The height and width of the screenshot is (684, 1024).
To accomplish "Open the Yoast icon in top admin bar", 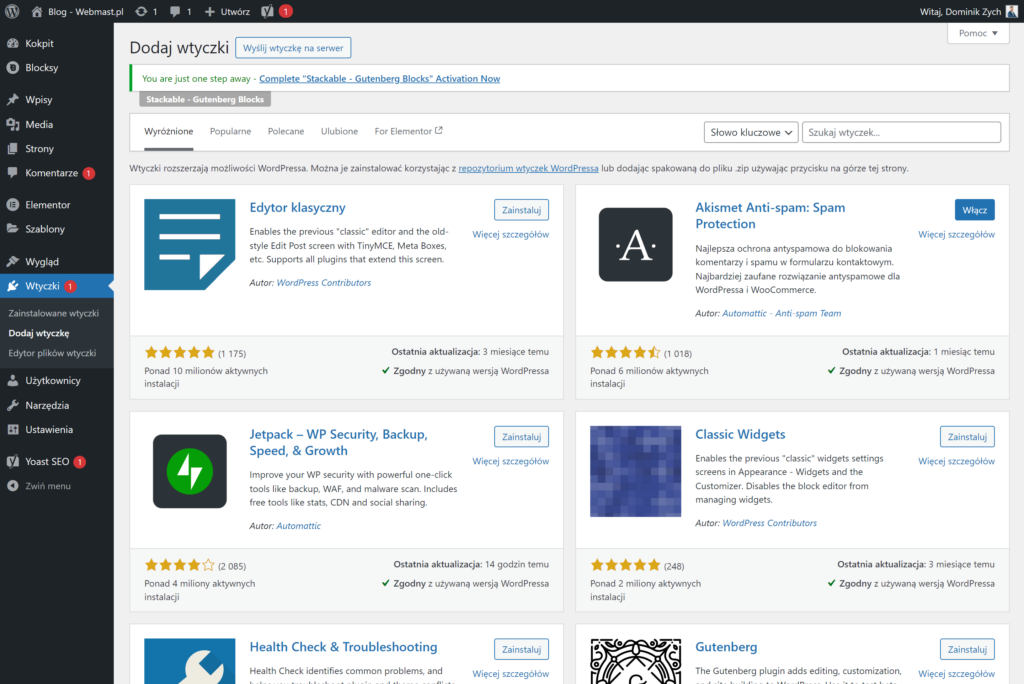I will [x=268, y=11].
